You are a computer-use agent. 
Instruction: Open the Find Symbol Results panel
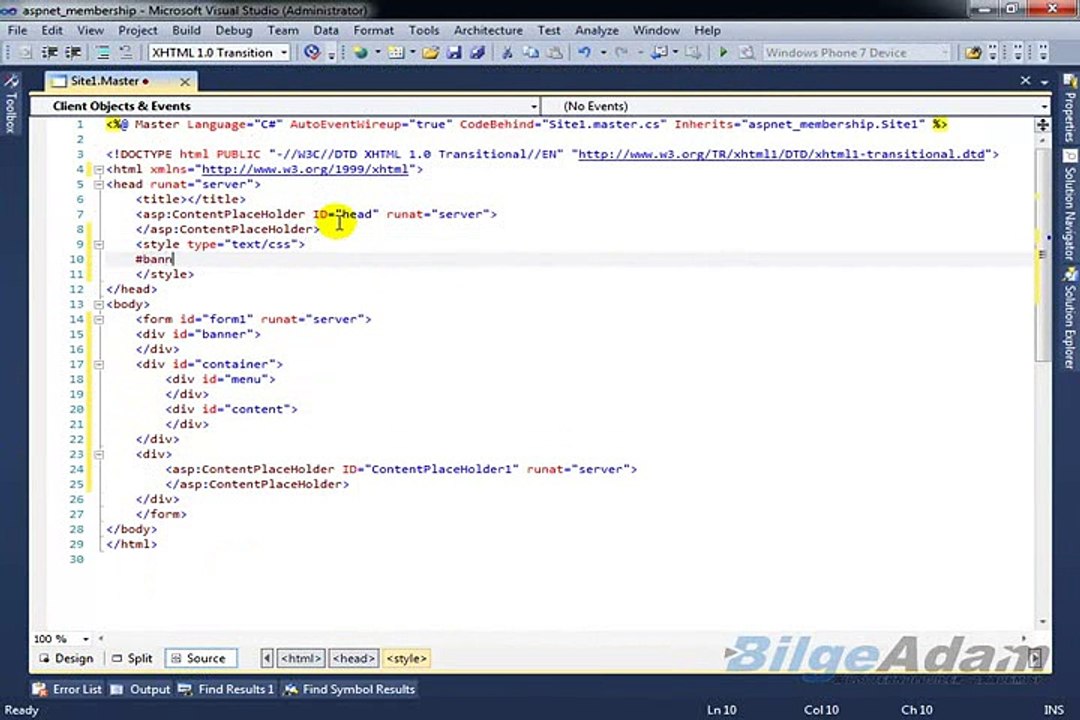[x=350, y=689]
